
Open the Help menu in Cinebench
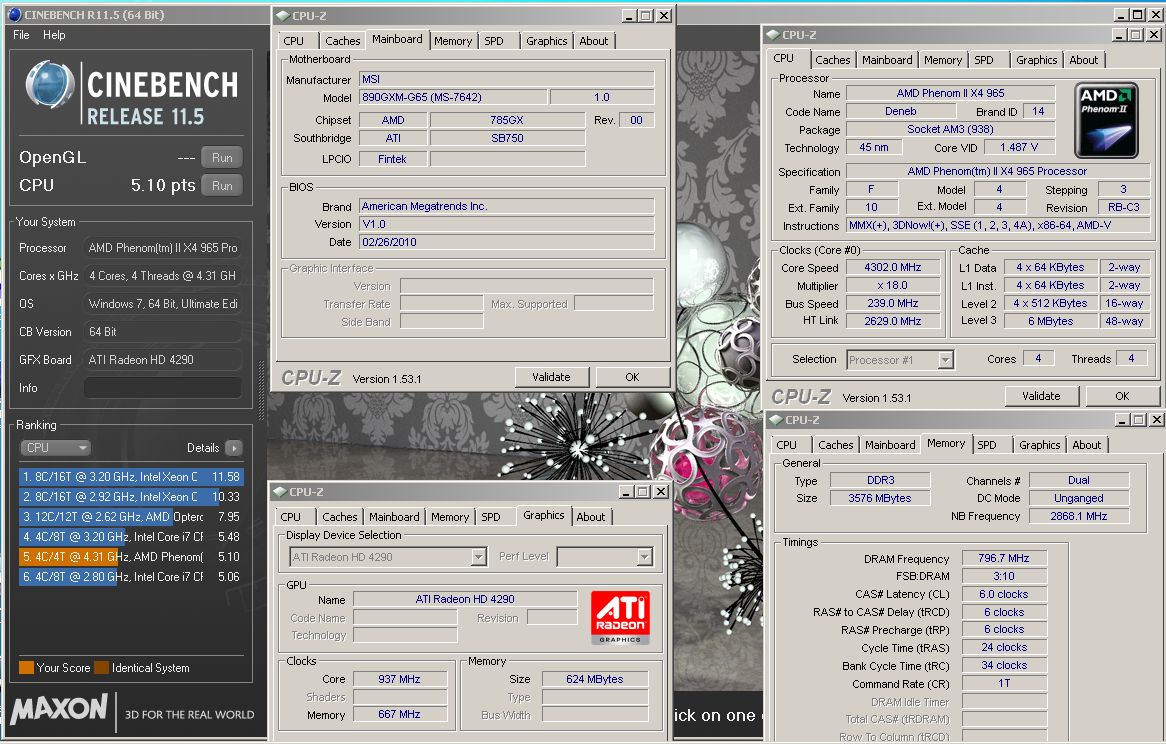[x=54, y=35]
